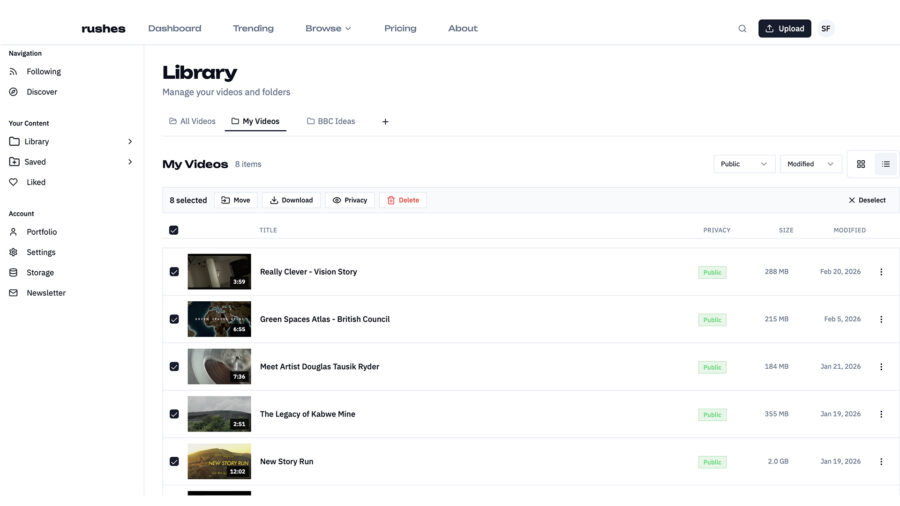Open more options for Kabwe Mine row
Image resolution: width=900 pixels, height=506 pixels.
coord(881,414)
